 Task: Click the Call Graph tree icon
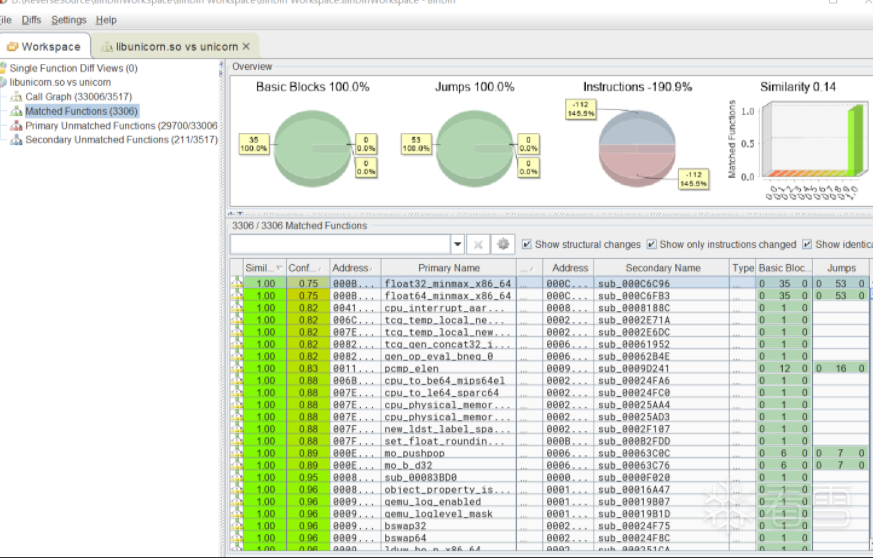pyautogui.click(x=16, y=97)
